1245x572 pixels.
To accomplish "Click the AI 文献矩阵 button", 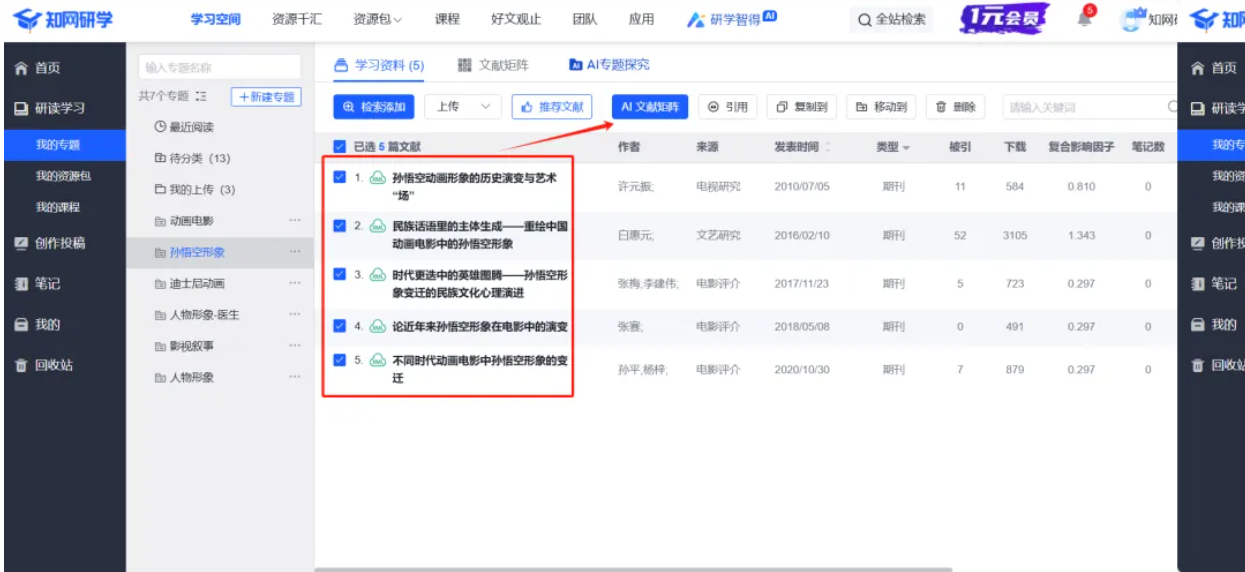I will click(650, 107).
